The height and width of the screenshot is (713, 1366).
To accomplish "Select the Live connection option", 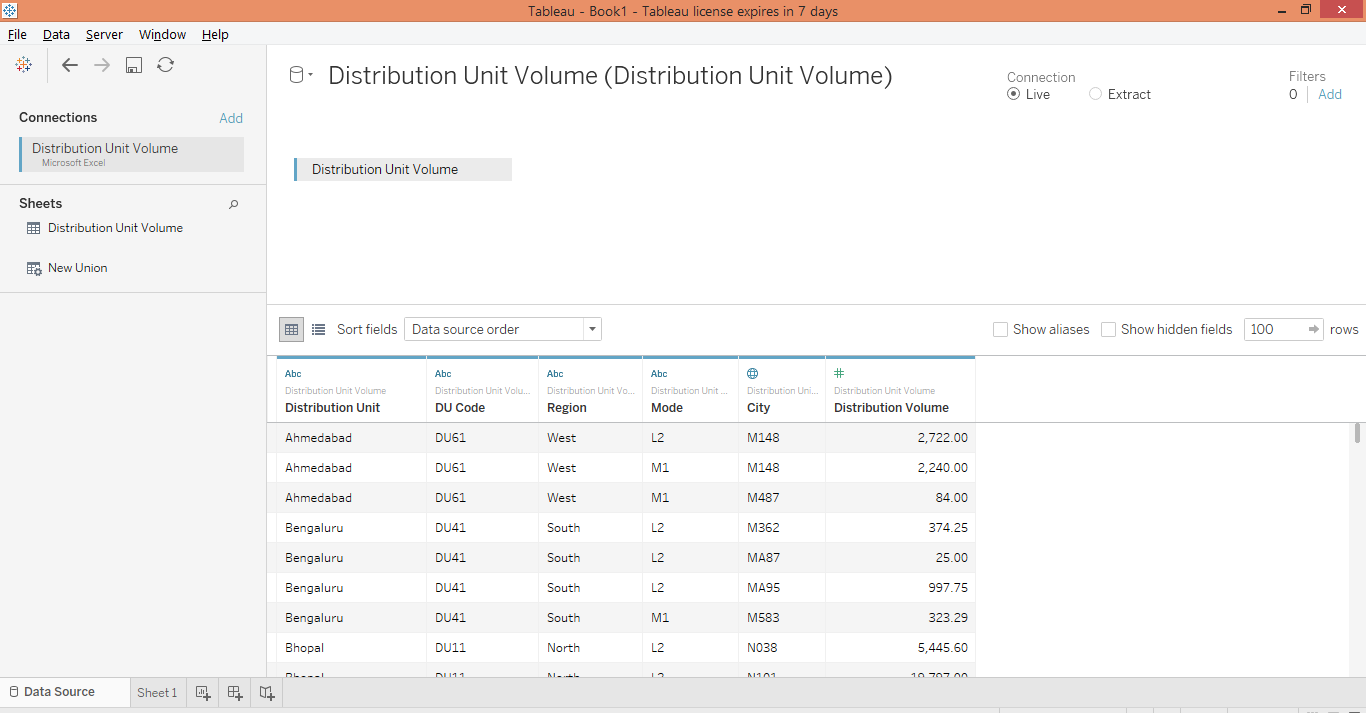I will (1014, 94).
